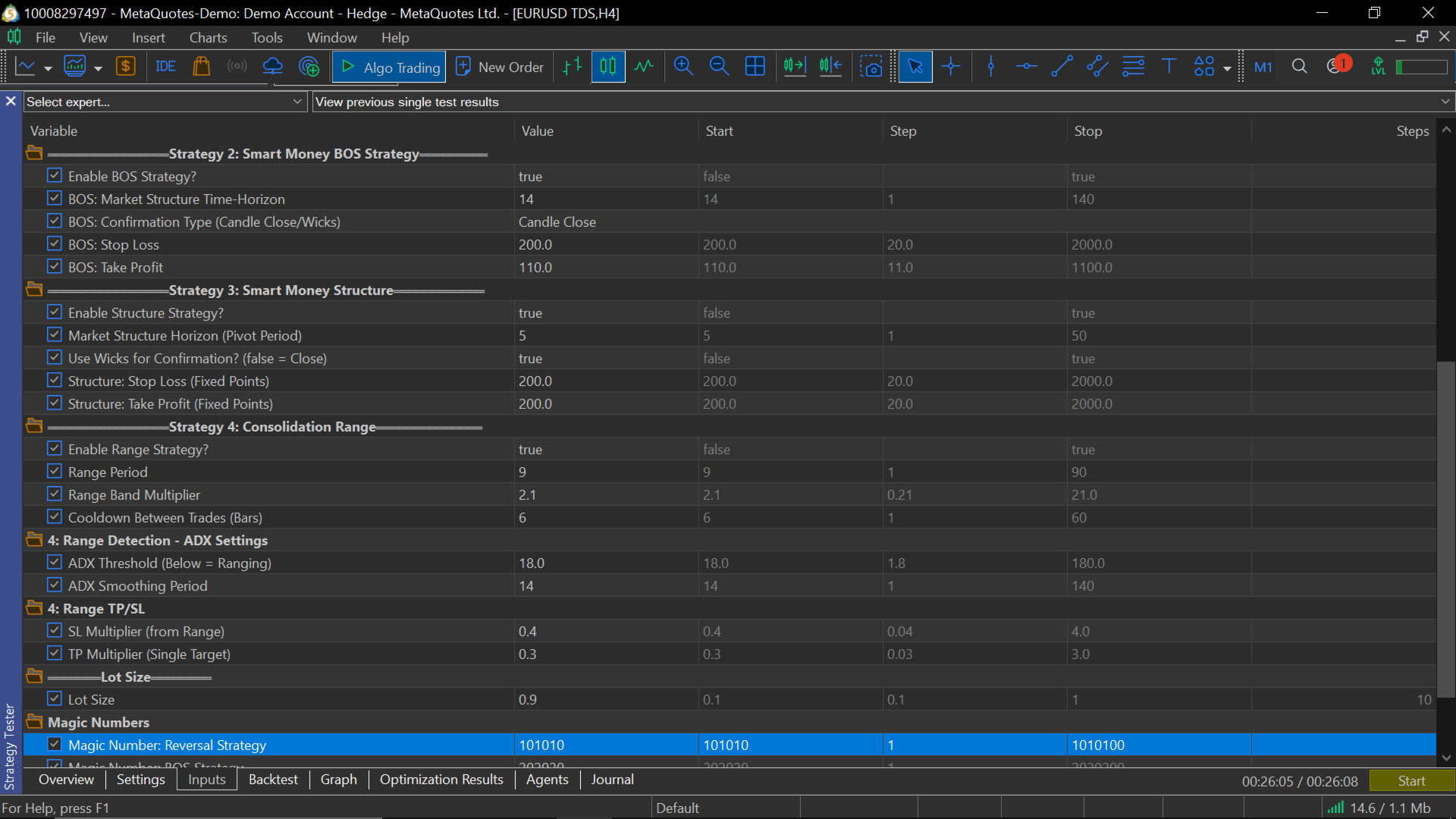Image resolution: width=1456 pixels, height=819 pixels.
Task: Take a chart screenshot with the camera icon
Action: 872,67
